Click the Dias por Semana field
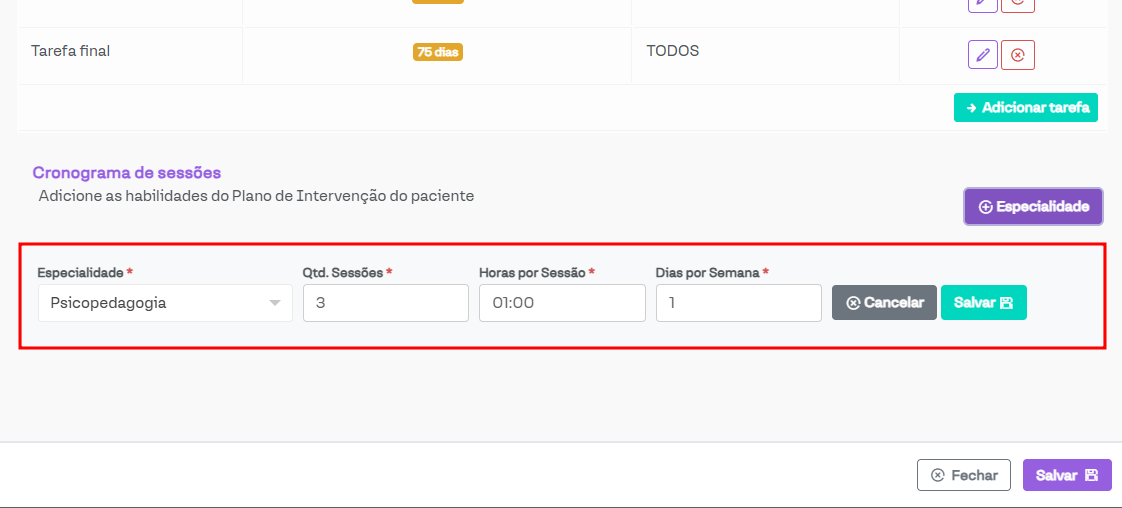 738,303
